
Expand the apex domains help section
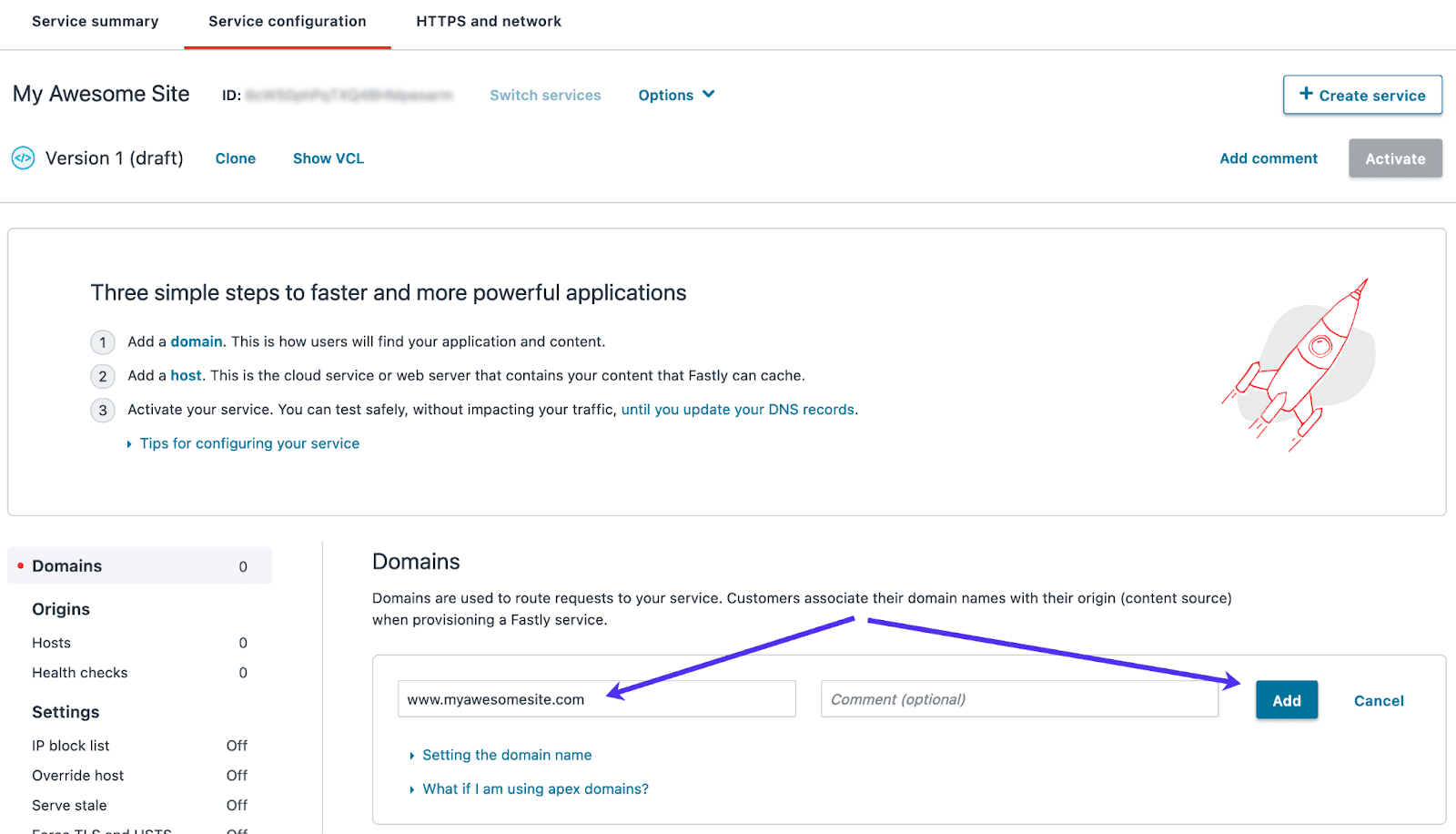pyautogui.click(x=535, y=788)
